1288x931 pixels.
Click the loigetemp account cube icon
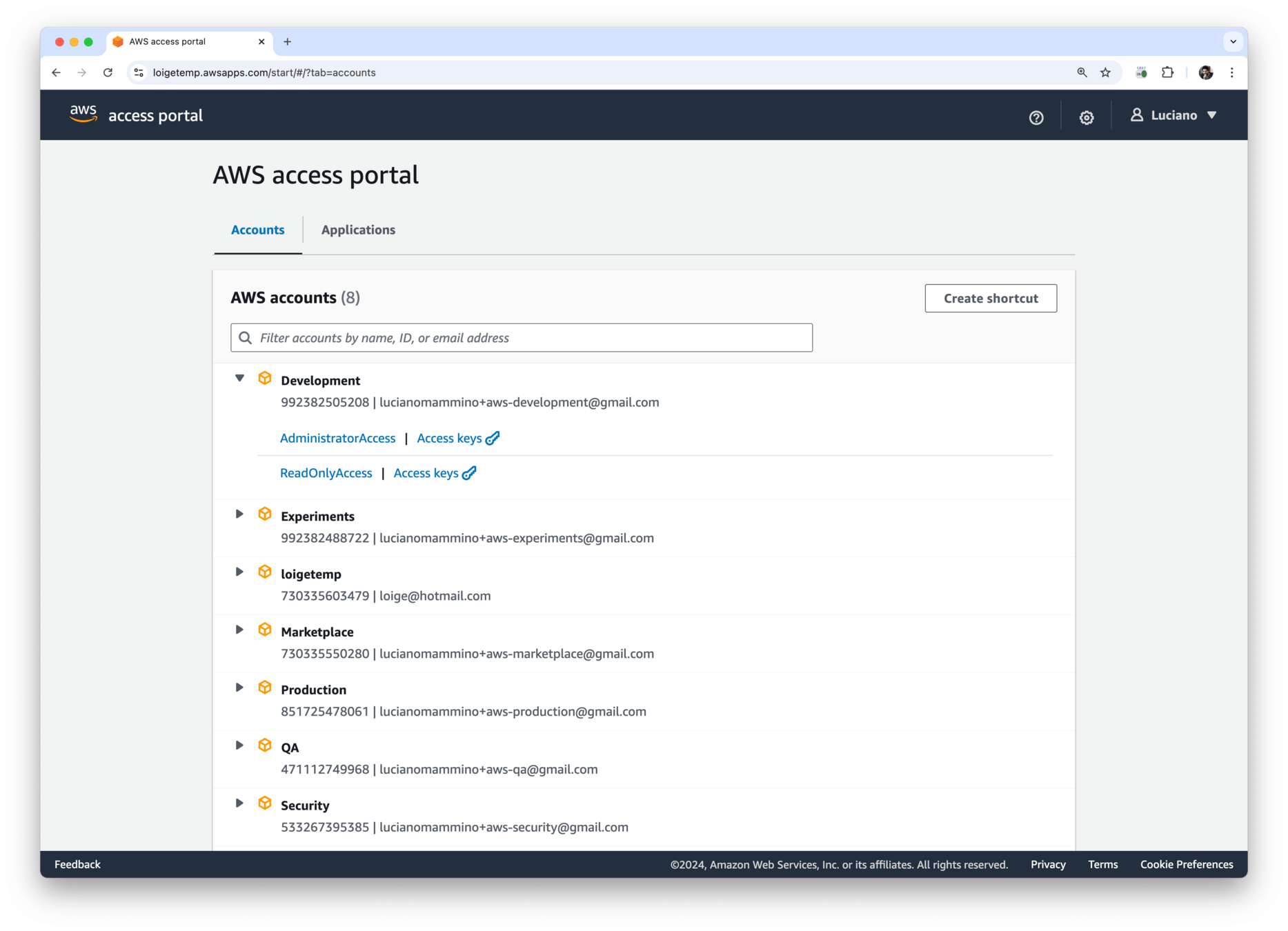265,572
